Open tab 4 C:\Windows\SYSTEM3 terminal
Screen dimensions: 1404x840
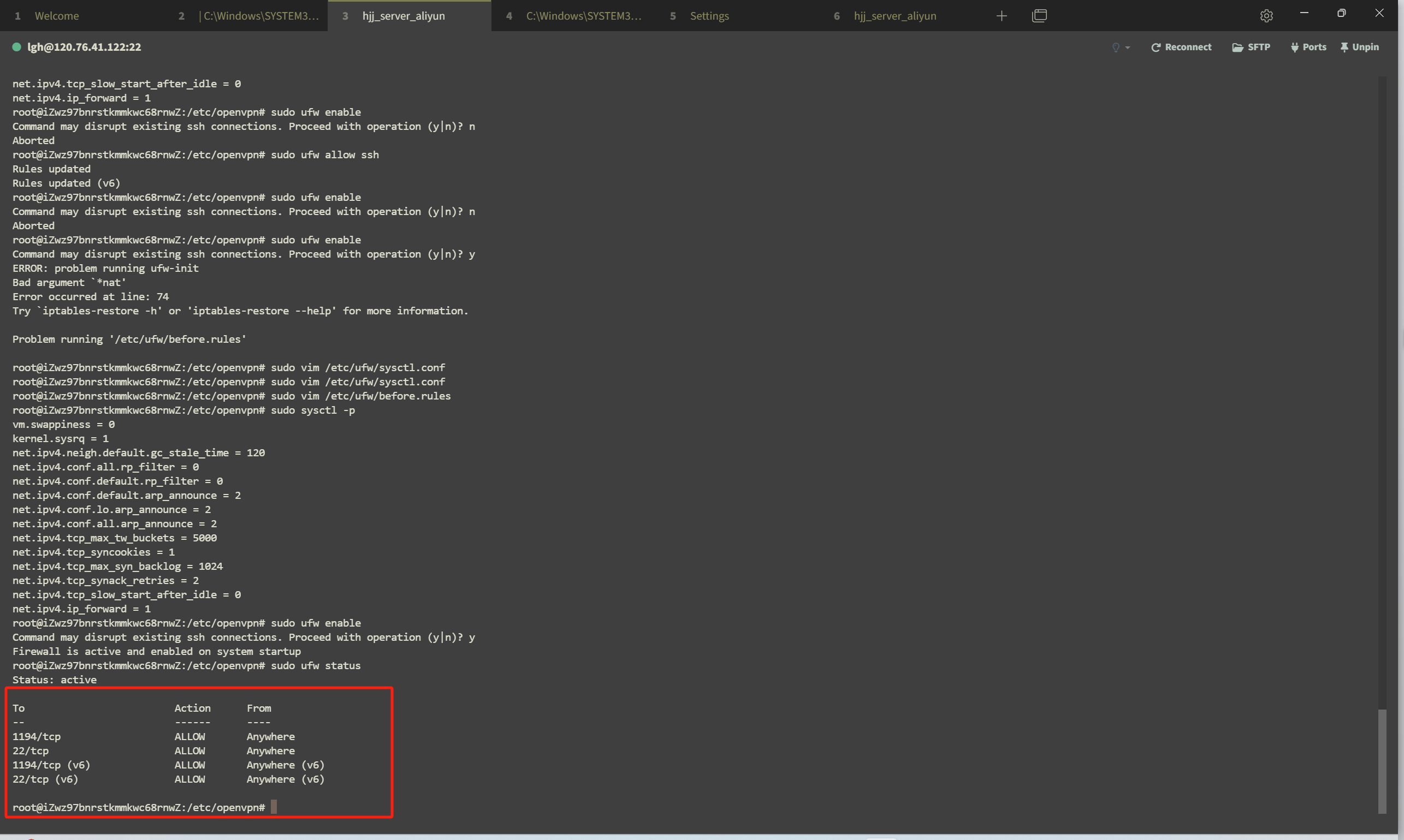click(573, 16)
